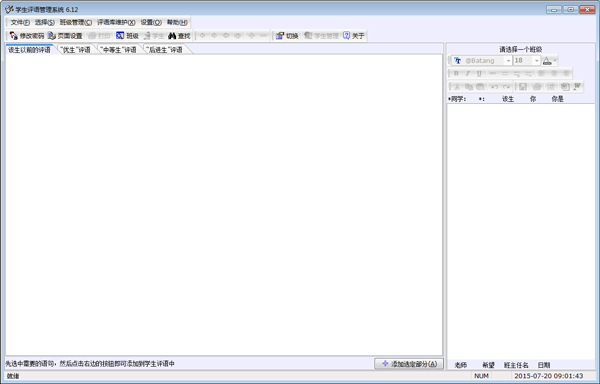
Task: Click the greyed 学生 toolbar icon
Action: click(x=147, y=36)
